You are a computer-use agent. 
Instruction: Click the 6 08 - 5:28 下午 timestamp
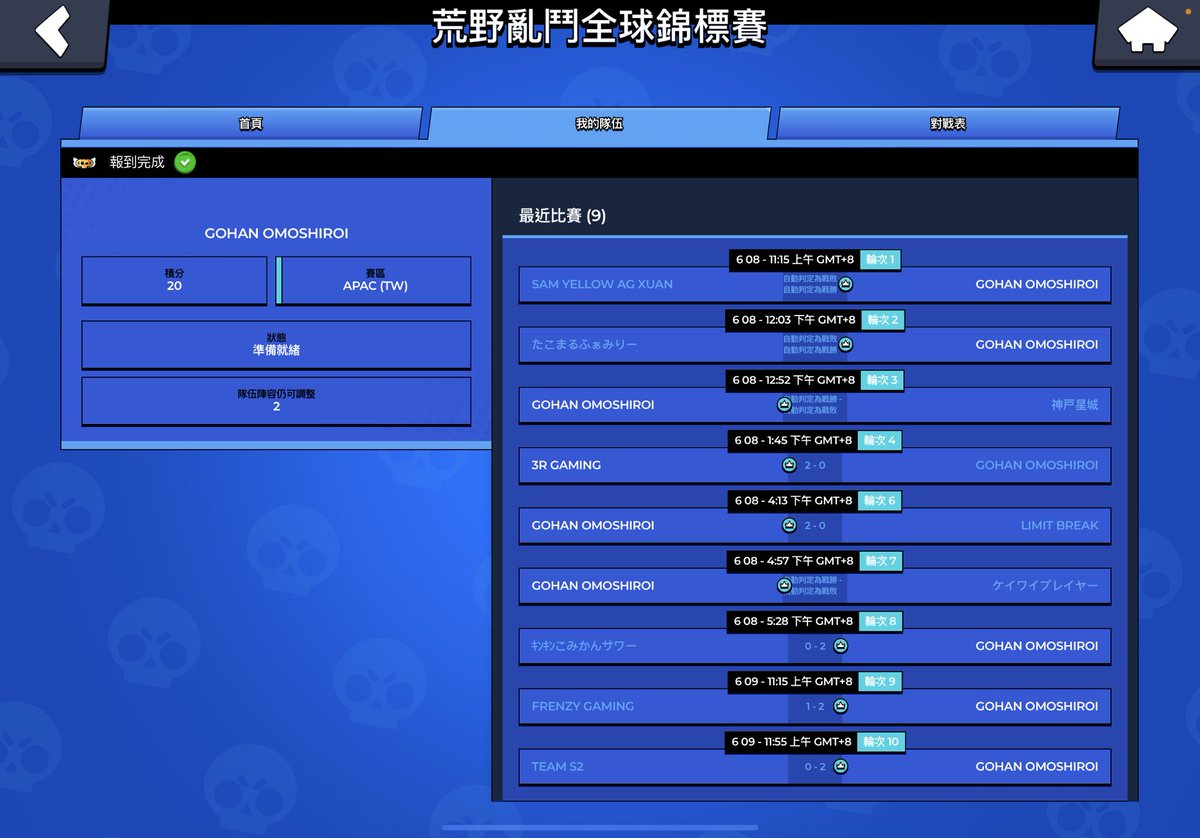[794, 621]
